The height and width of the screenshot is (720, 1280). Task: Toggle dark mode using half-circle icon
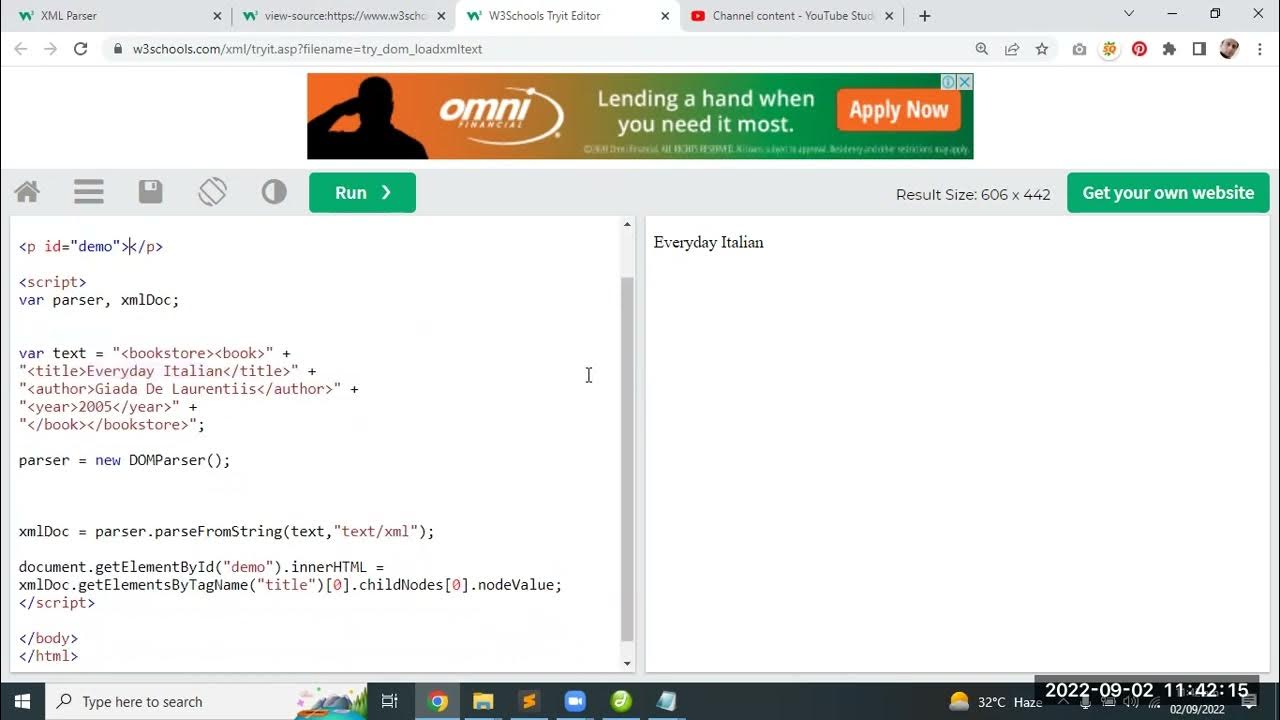[x=274, y=192]
